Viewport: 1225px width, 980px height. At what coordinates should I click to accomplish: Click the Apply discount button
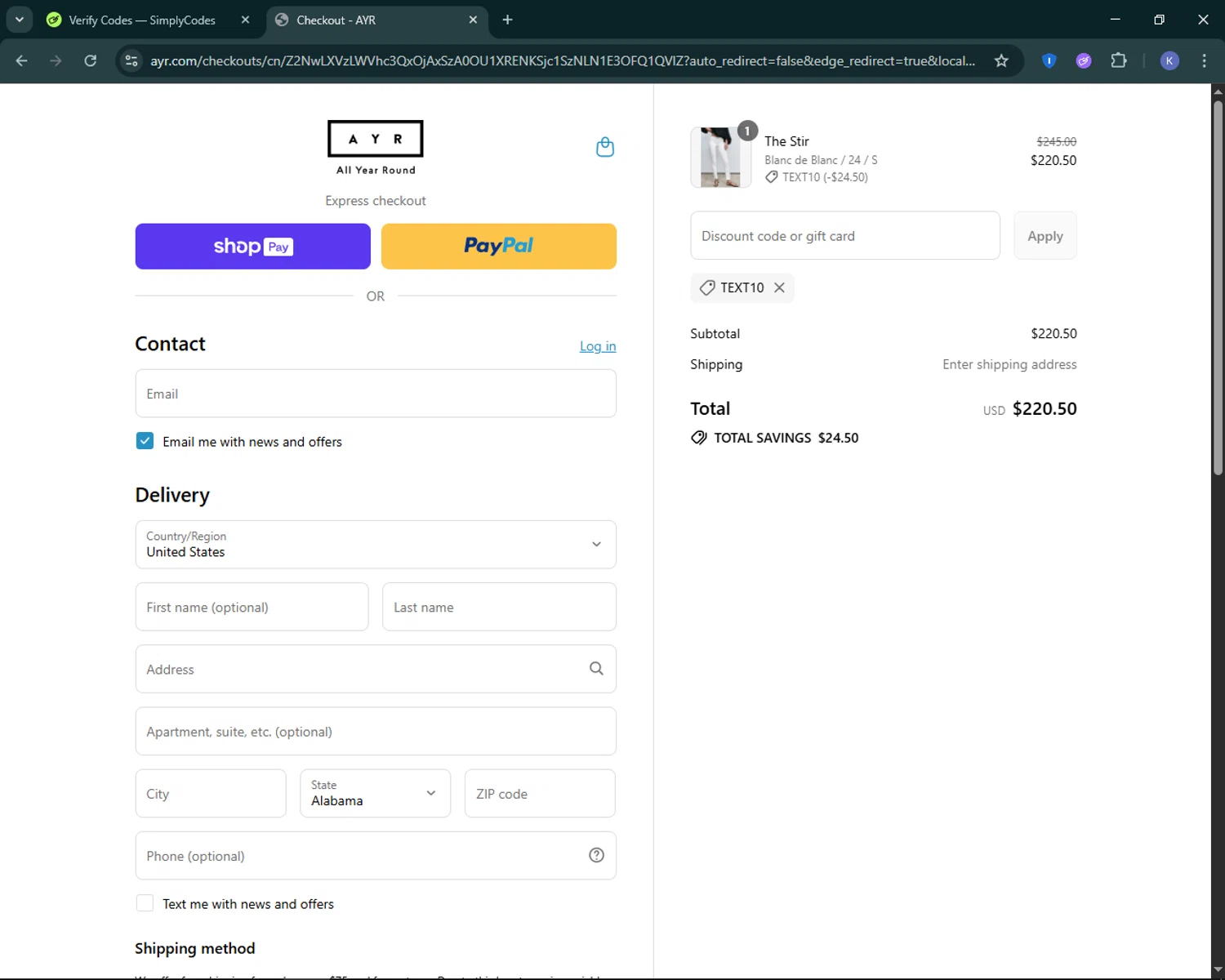[x=1045, y=236]
